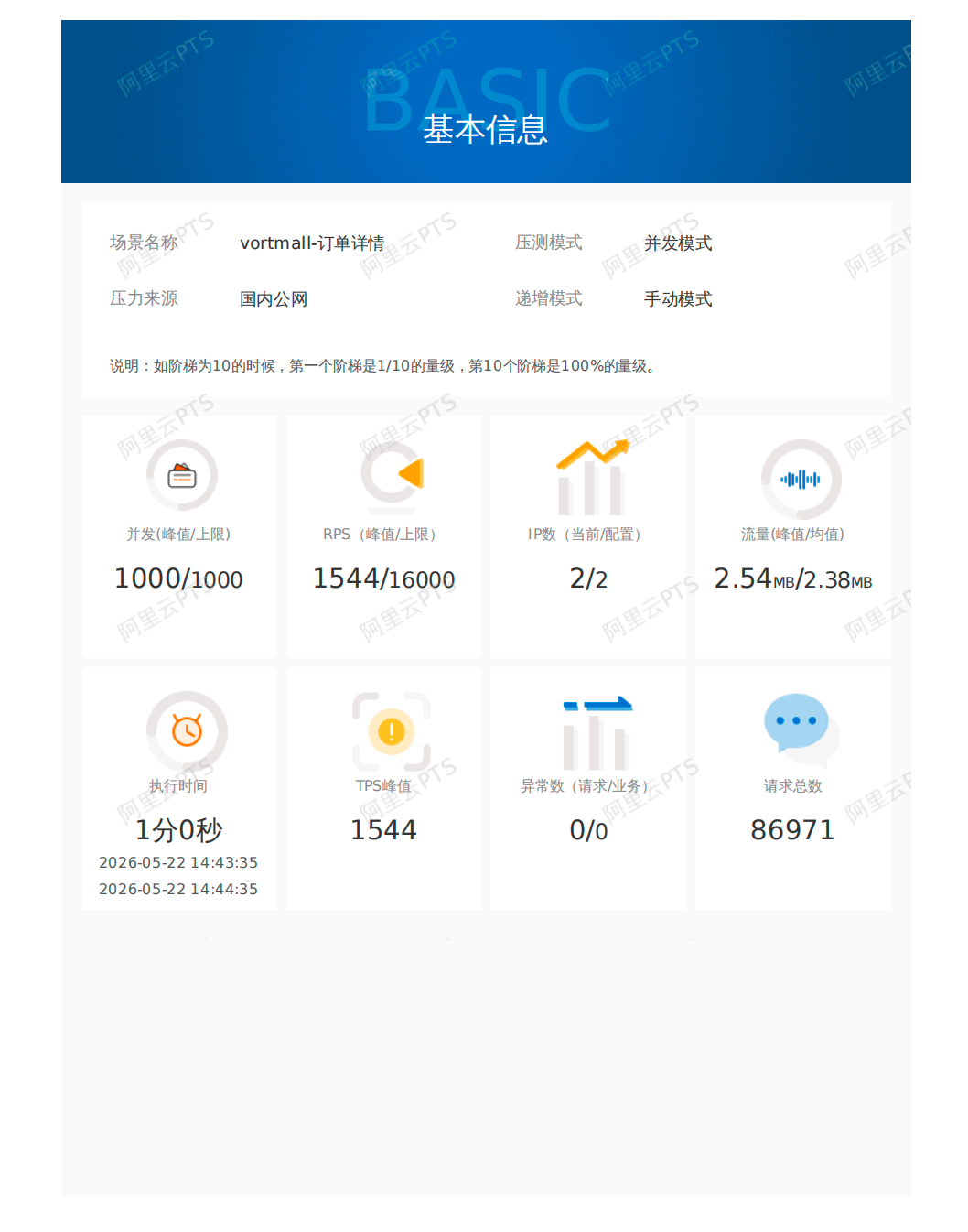Select the 2.54MB/2.38MB traffic value
The image size is (968, 1232).
tap(793, 578)
